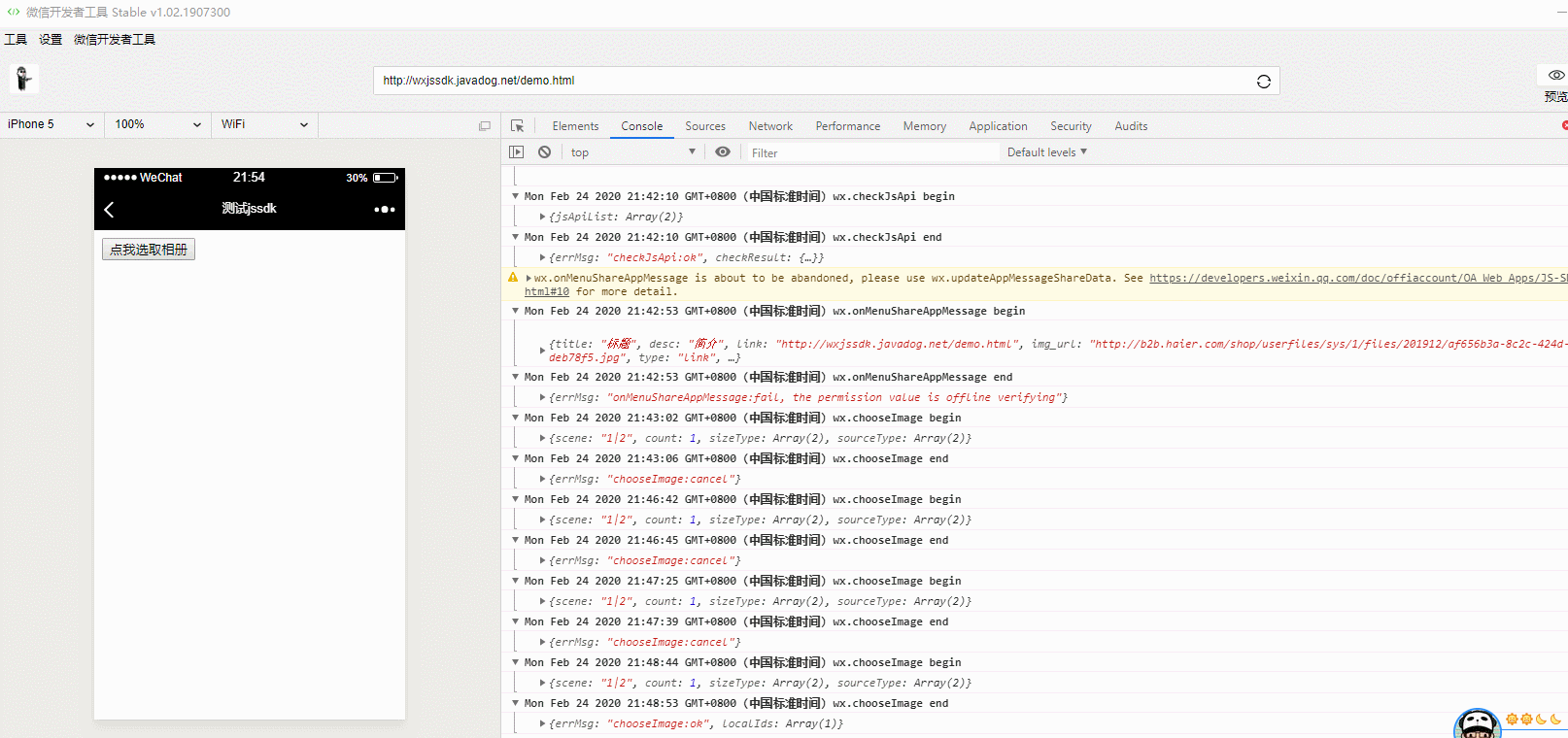Switch to the Application tab
Viewport: 1568px width, 738px height.
pos(998,126)
